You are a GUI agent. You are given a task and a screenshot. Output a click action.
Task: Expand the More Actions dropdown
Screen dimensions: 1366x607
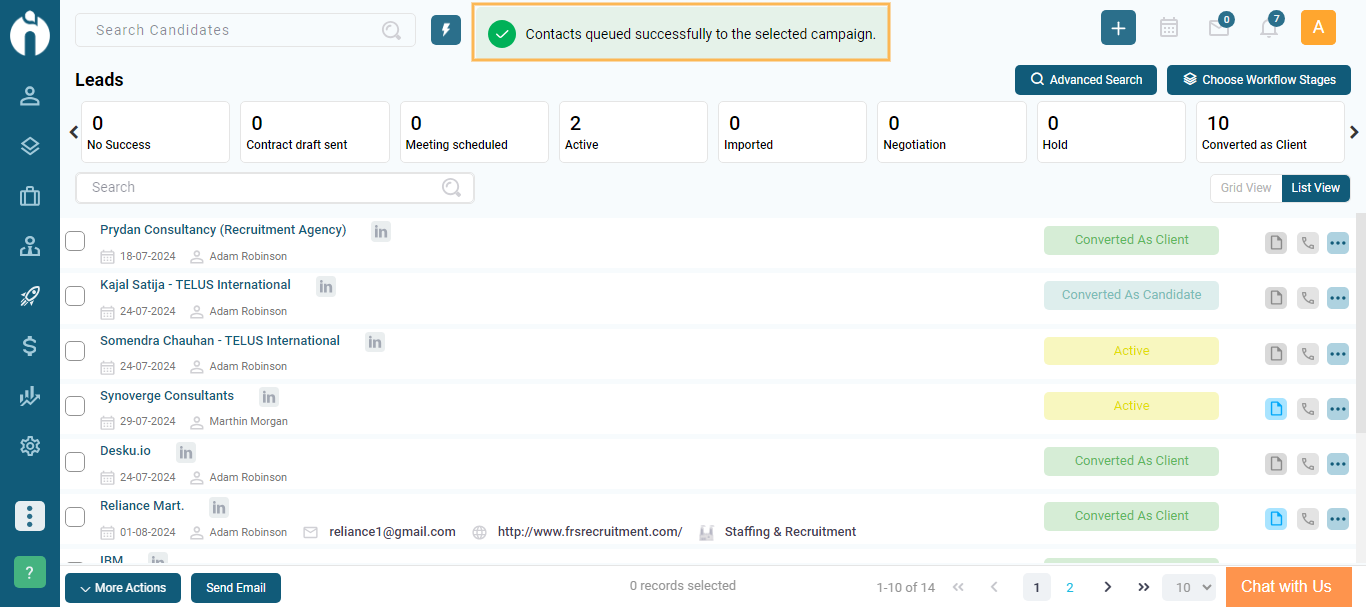point(123,588)
